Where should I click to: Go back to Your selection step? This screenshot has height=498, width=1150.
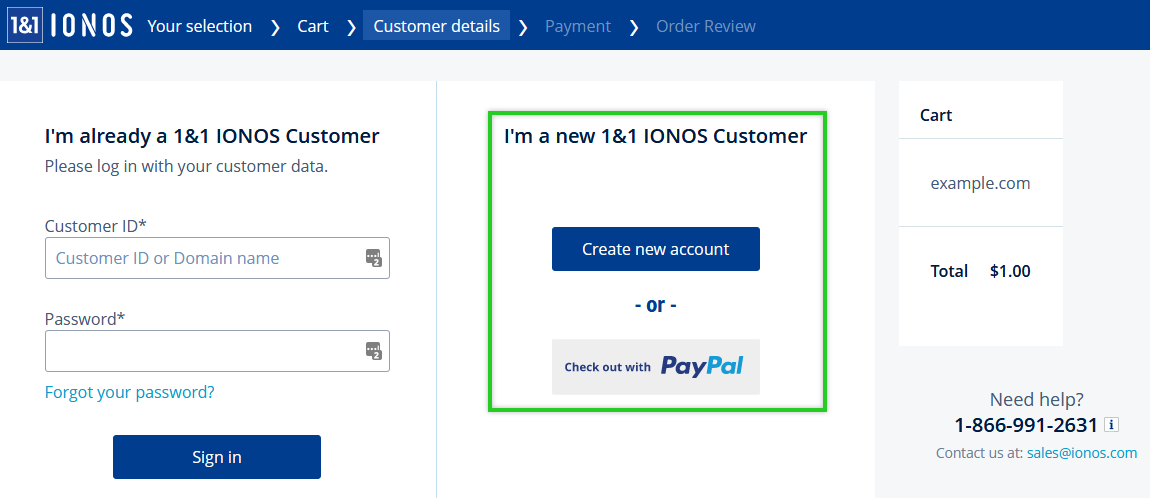click(x=199, y=26)
